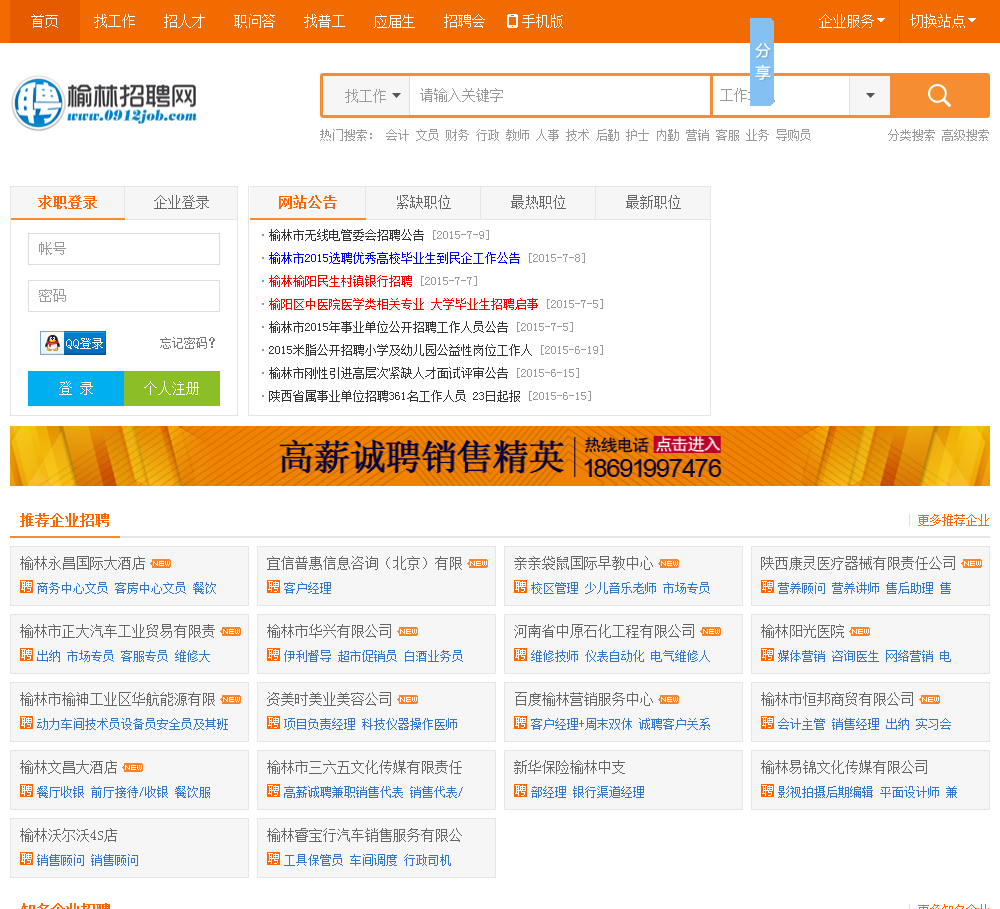Switch to the 企业登录 tab
Screen dimensions: 1000x909
[181, 203]
